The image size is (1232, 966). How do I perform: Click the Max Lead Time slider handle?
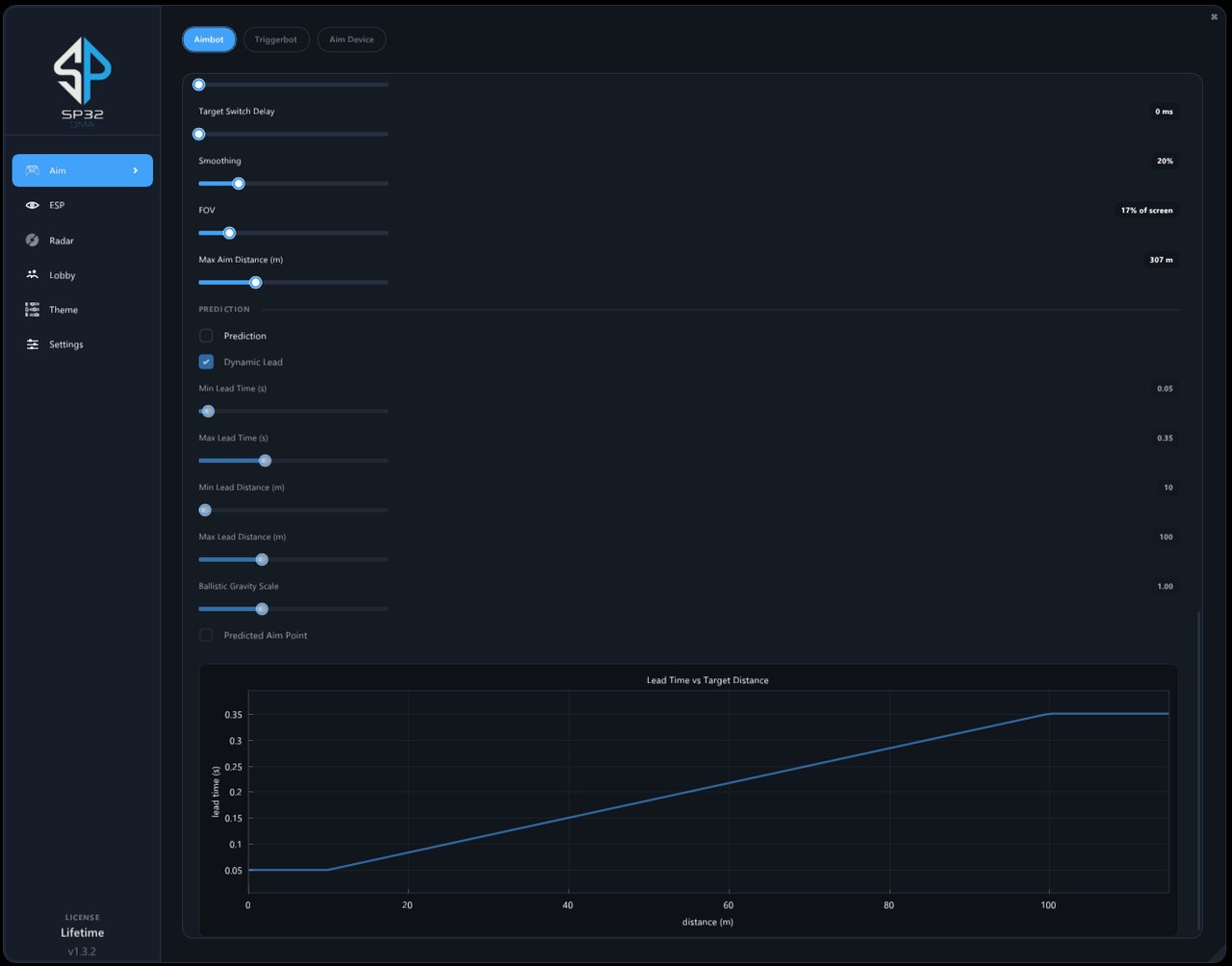(266, 461)
